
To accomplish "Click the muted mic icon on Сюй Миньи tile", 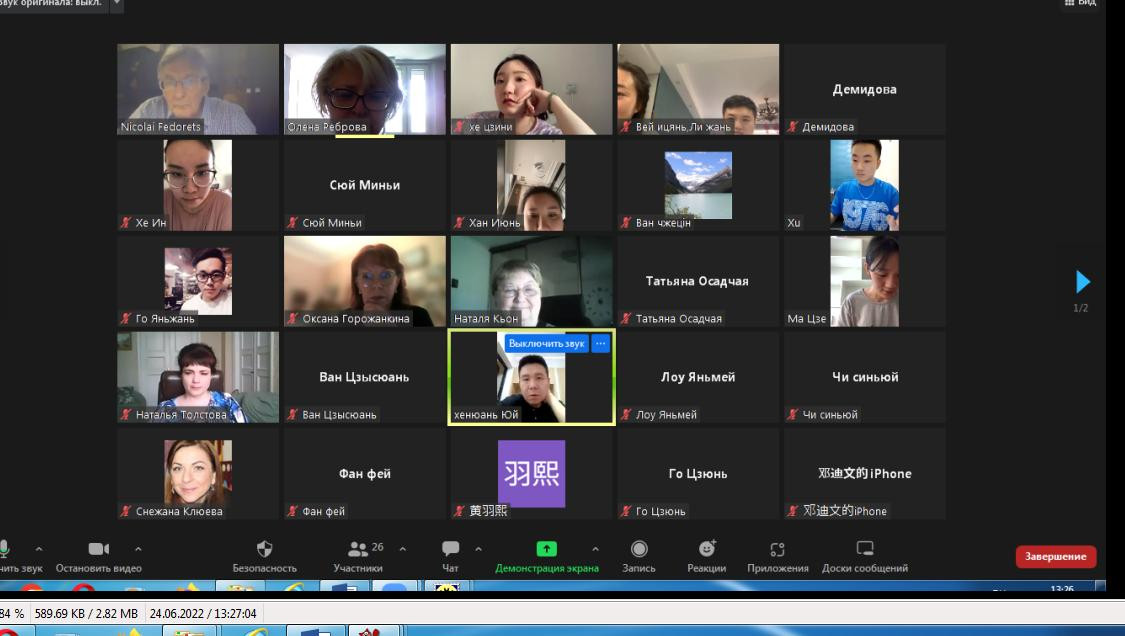I will click(x=293, y=223).
